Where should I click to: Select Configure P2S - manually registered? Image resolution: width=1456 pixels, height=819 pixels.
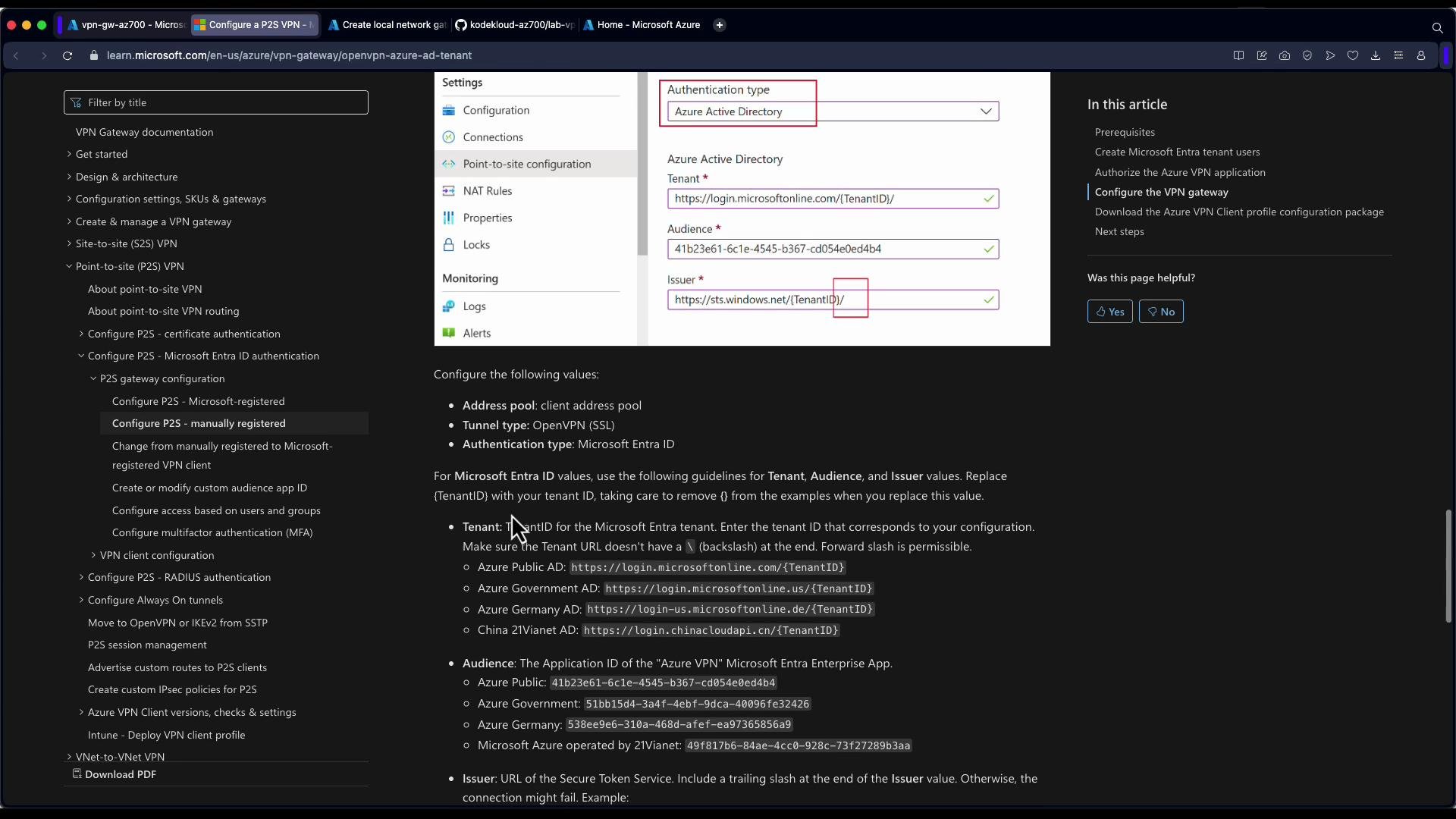[x=199, y=423]
